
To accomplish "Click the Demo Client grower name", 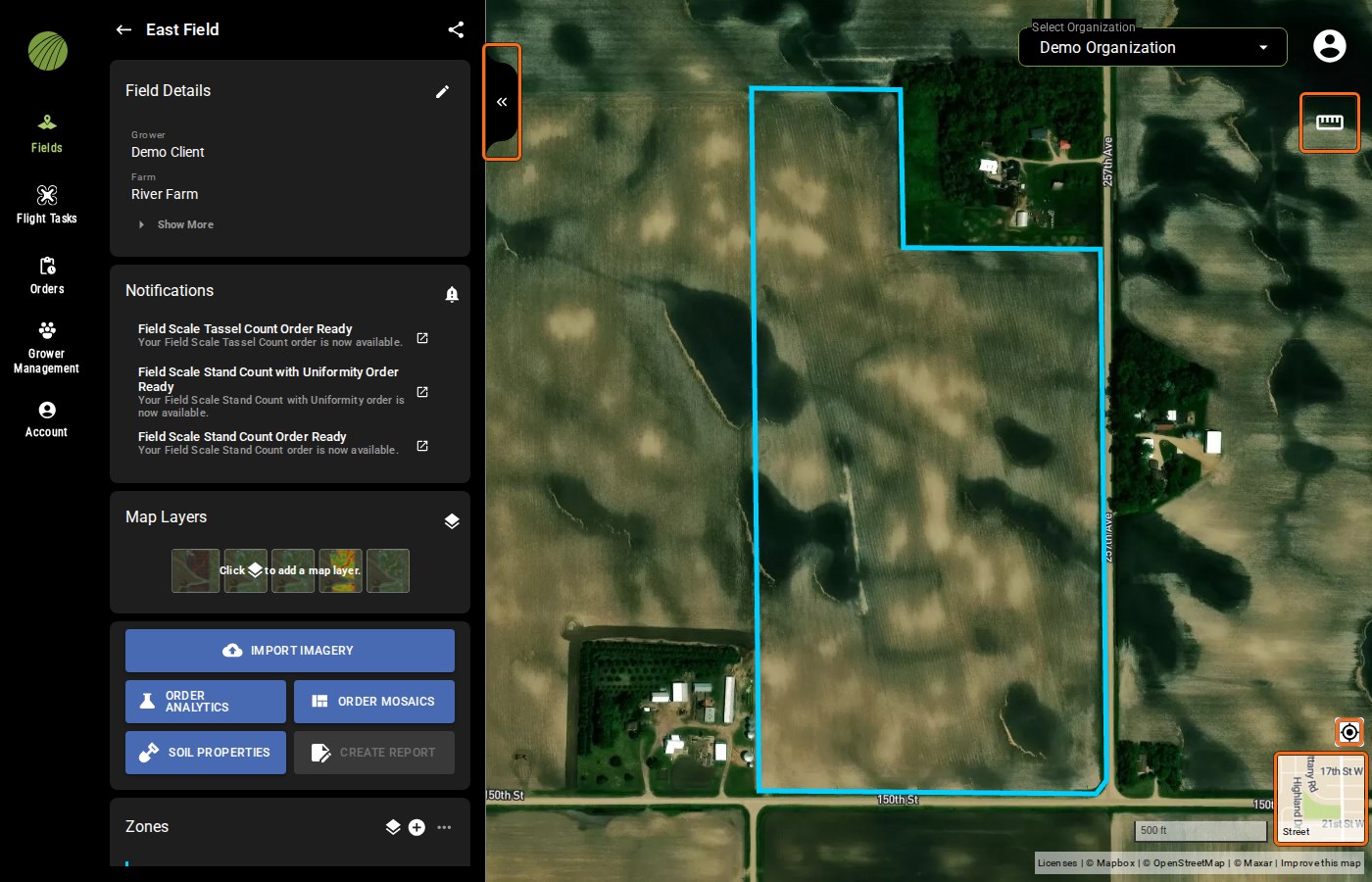I will point(168,152).
